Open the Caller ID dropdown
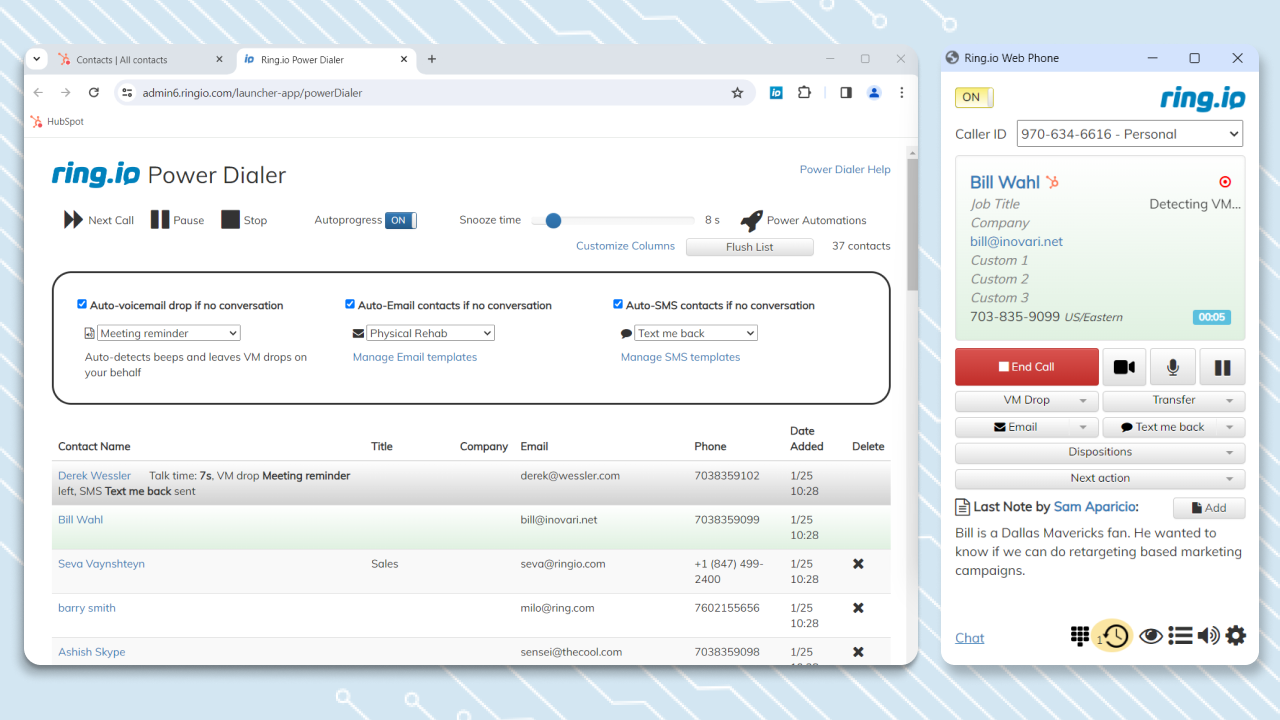 pos(1129,134)
